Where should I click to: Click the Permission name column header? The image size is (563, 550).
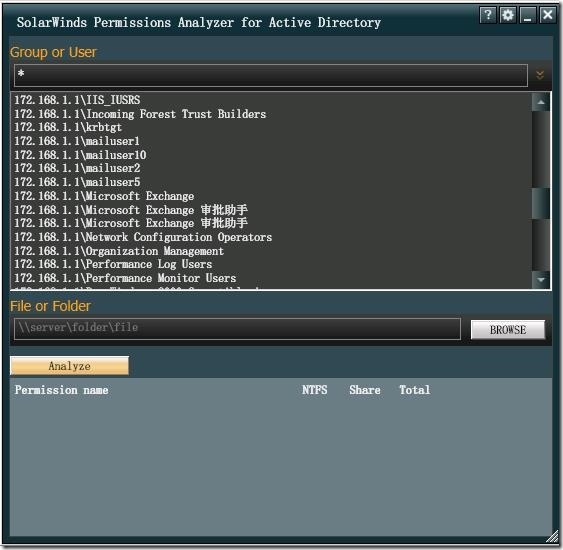tap(61, 390)
